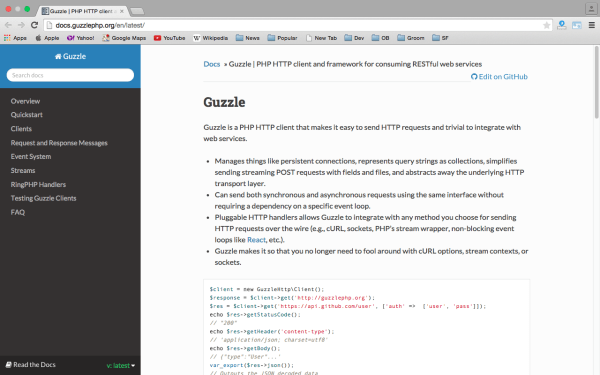Open the YouTube bookmark
This screenshot has height=375, width=600.
(x=170, y=38)
